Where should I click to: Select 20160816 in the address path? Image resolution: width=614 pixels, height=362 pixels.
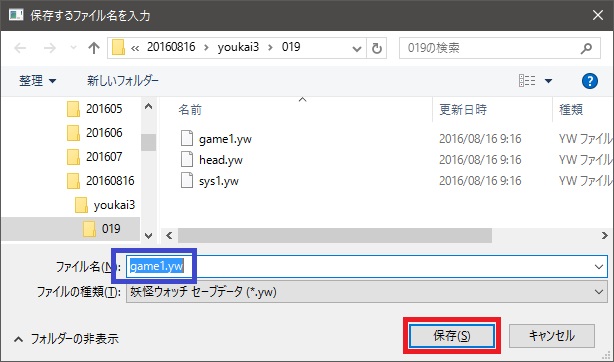[171, 47]
